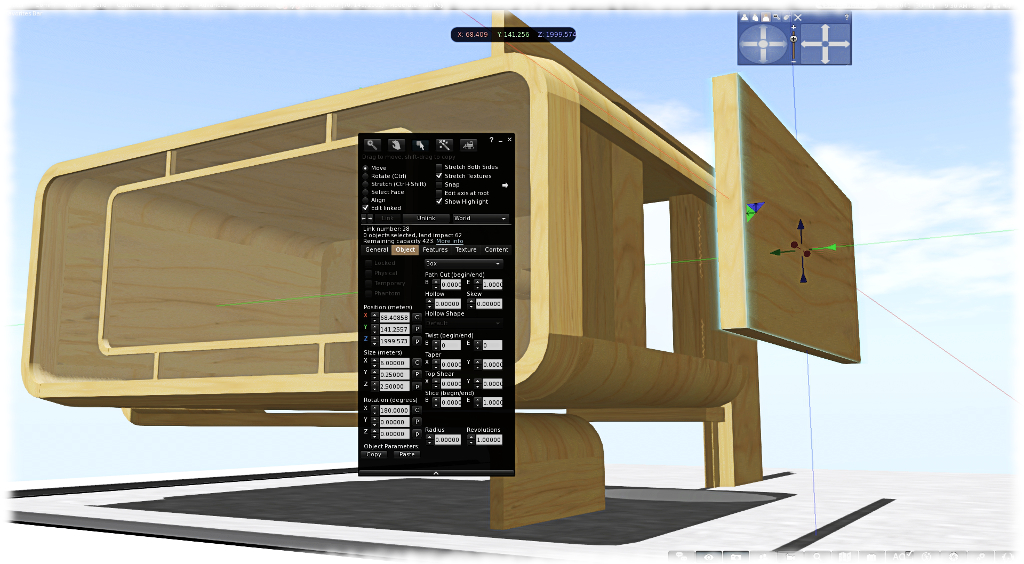Screen dimensions: 1024x564
Task: Toggle the Show Highlight checkbox
Action: point(439,201)
